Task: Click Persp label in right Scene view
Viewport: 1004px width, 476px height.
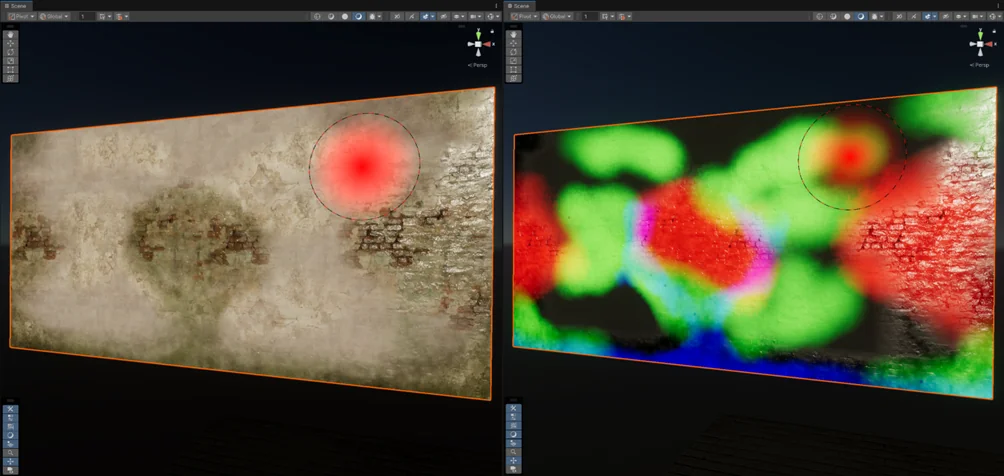Action: (x=981, y=65)
